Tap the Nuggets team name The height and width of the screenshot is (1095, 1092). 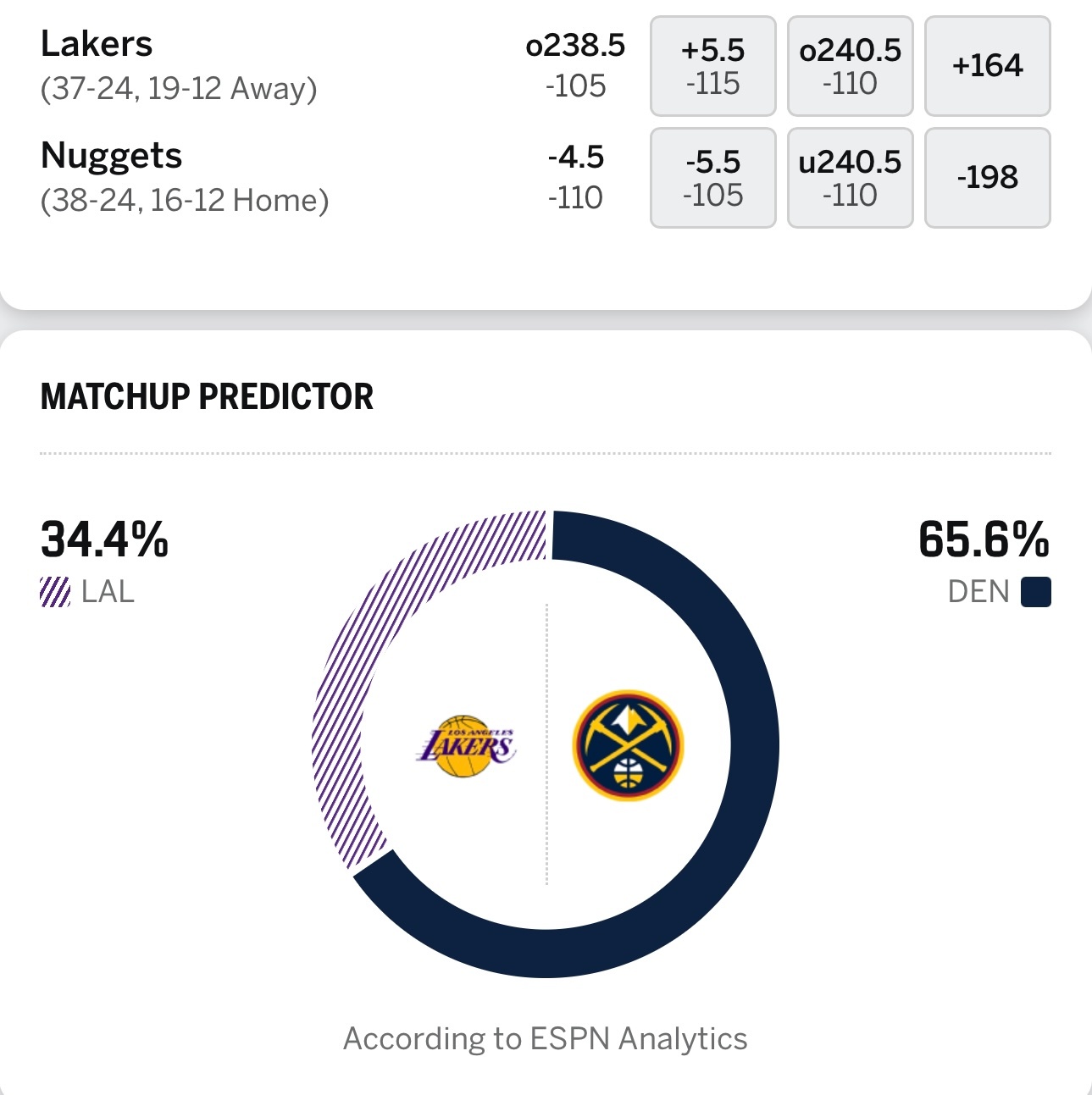click(112, 156)
